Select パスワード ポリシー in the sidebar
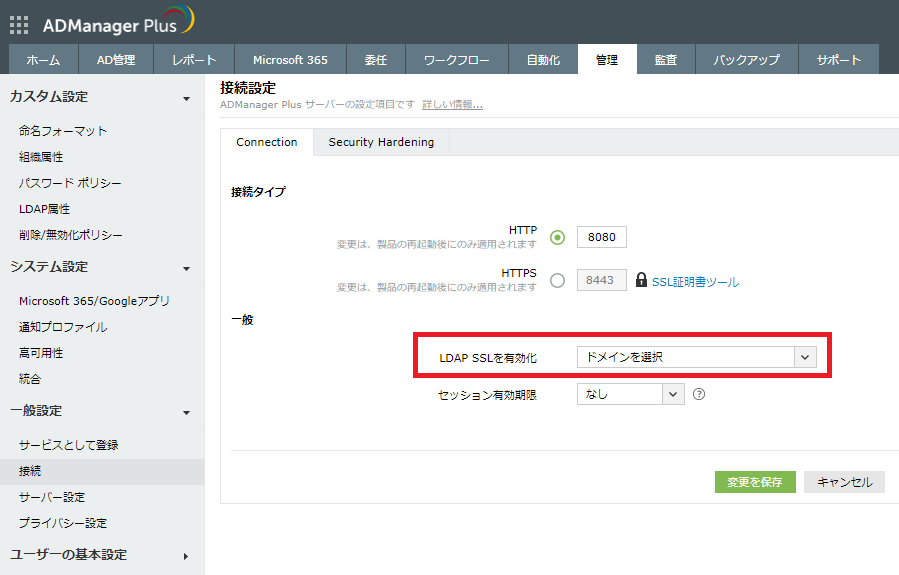This screenshot has height=575, width=899. [x=70, y=183]
